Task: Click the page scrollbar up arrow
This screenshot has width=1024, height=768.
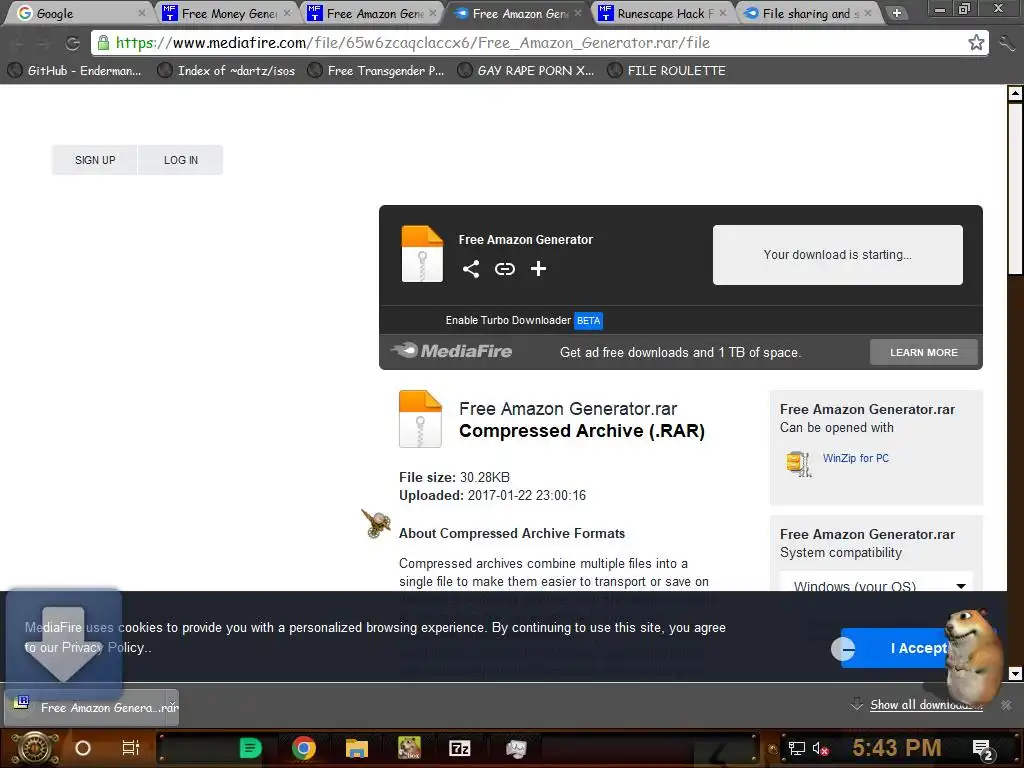Action: pos(1015,93)
